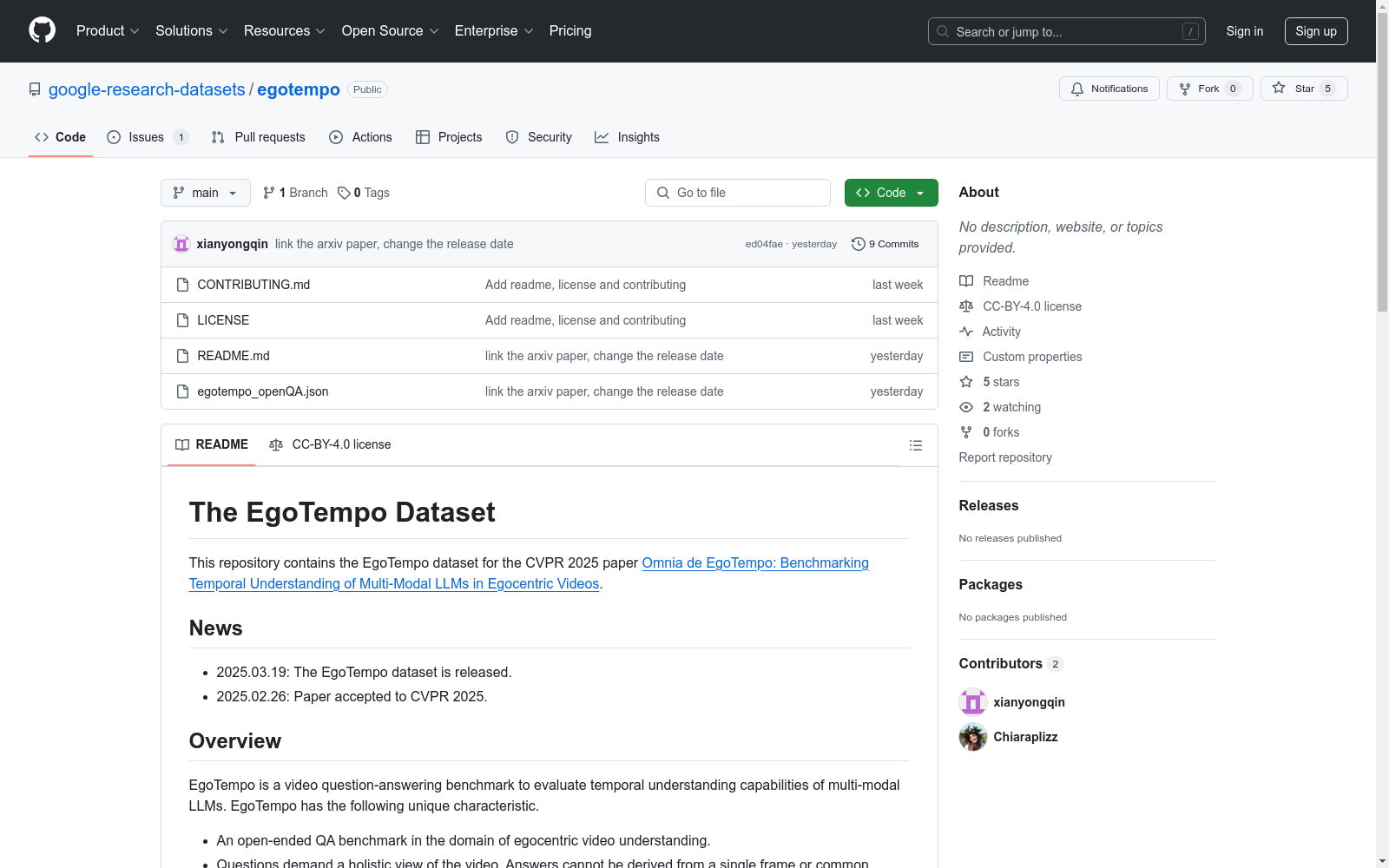
Task: Click xianyongqin avatar in commit row
Action: pos(181,244)
